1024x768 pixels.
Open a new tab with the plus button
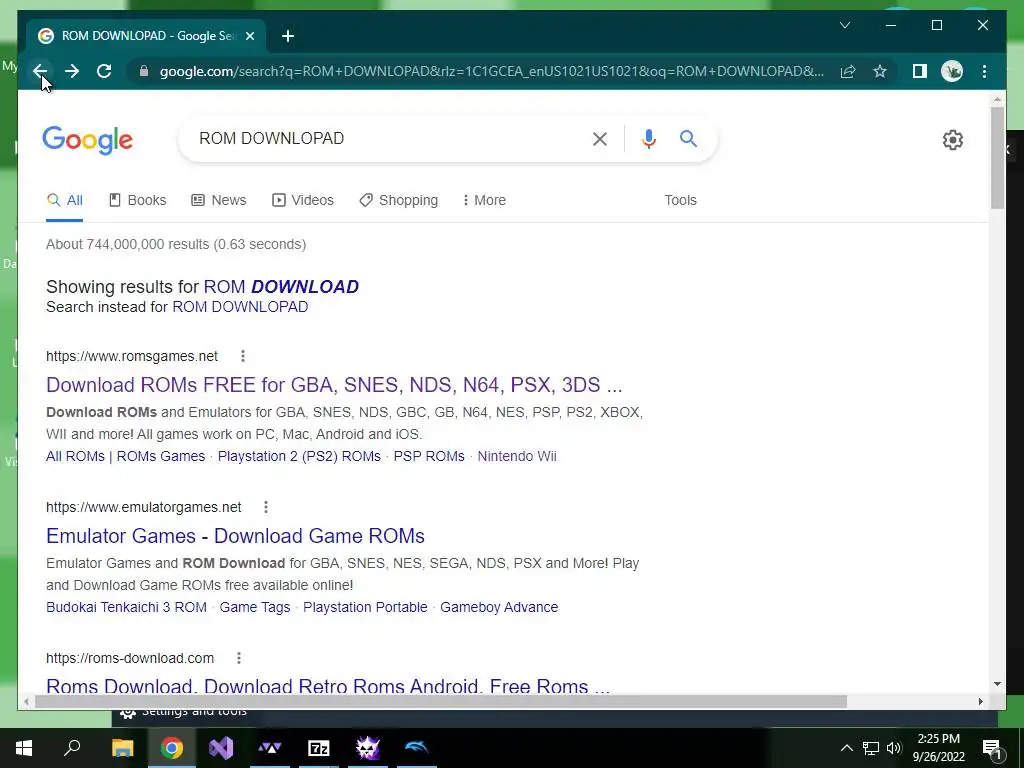tap(288, 36)
